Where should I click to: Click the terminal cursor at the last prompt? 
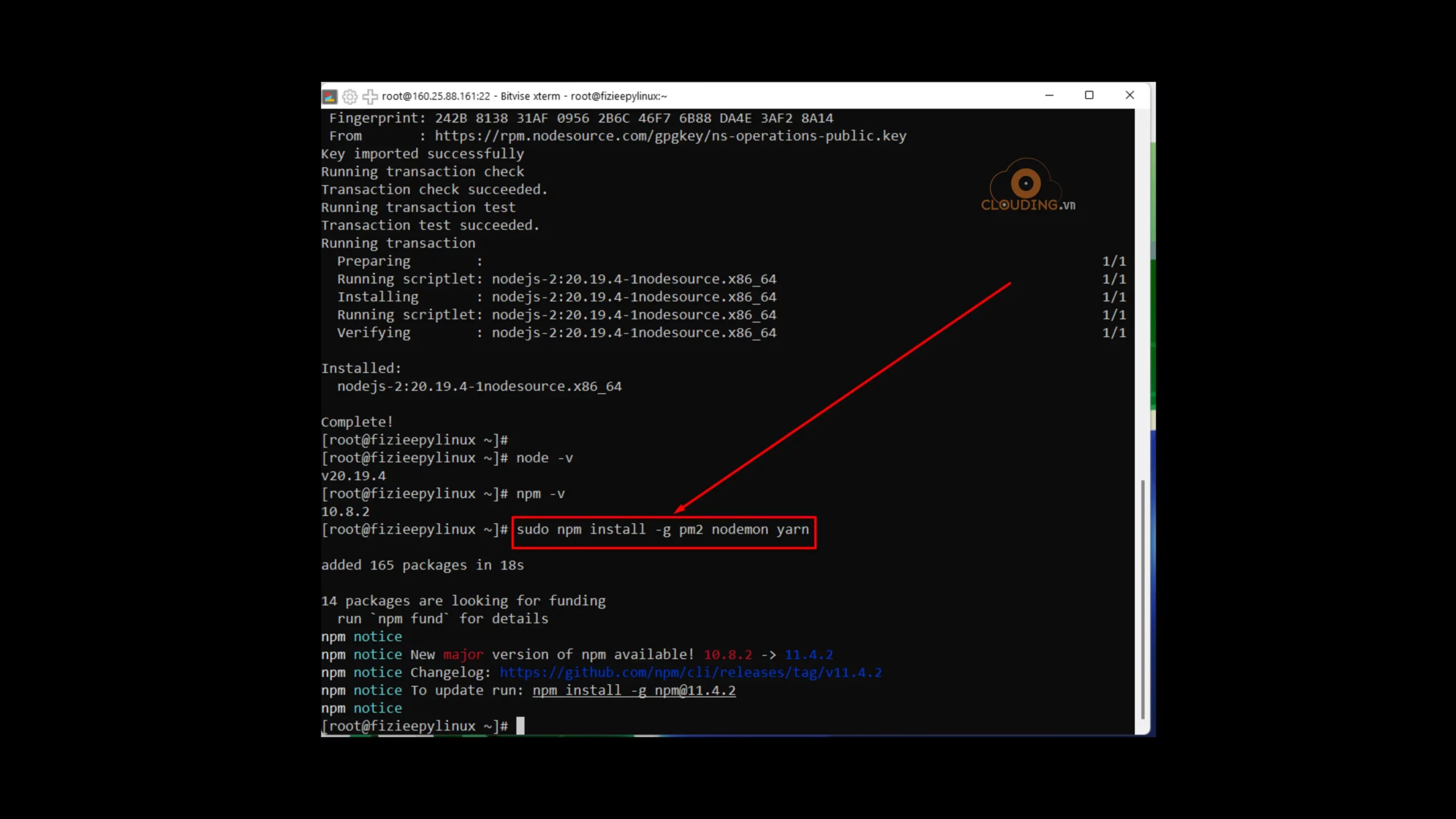point(520,726)
